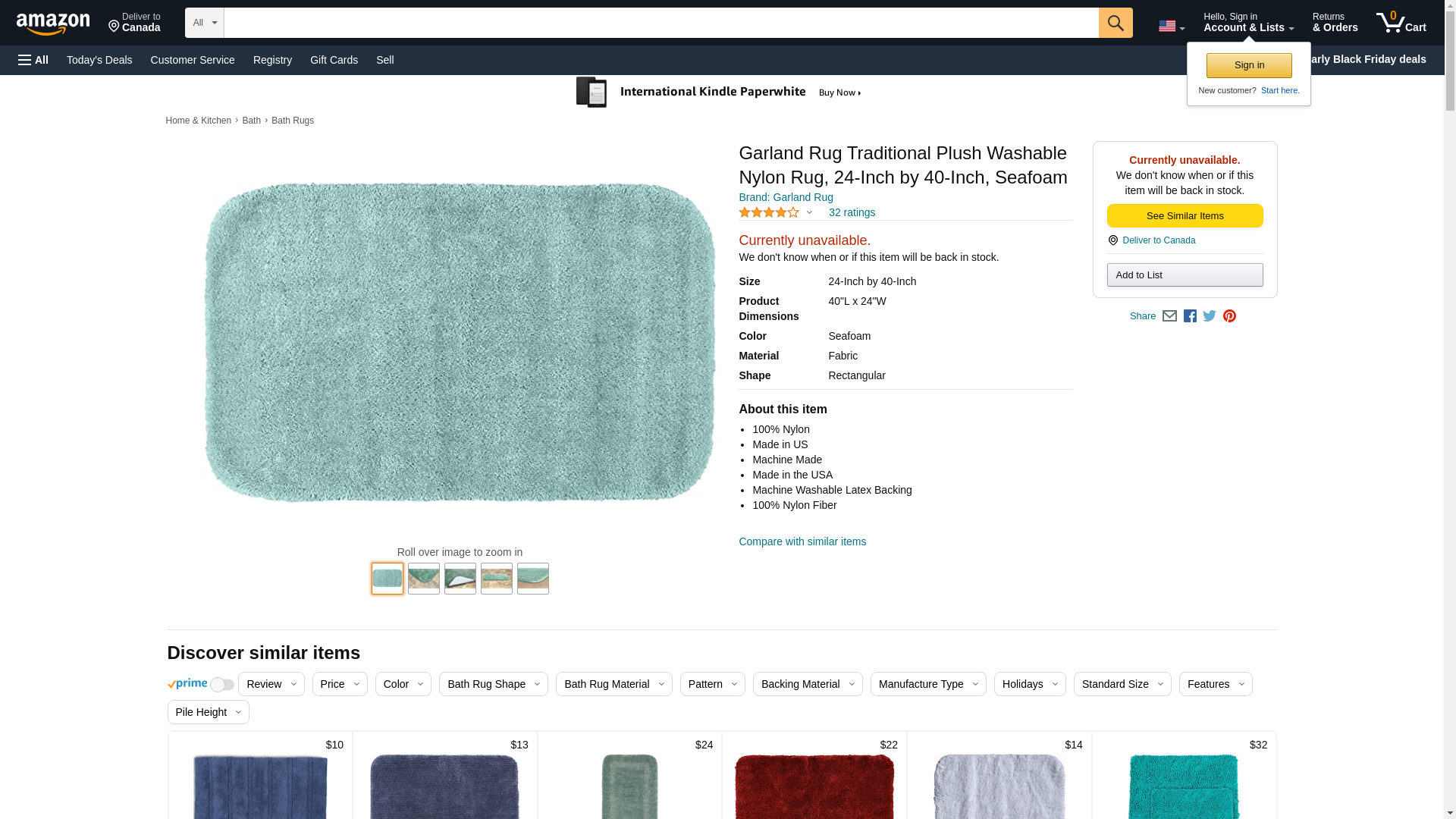Share via email envelope icon
This screenshot has width=1456, height=819.
[1169, 316]
